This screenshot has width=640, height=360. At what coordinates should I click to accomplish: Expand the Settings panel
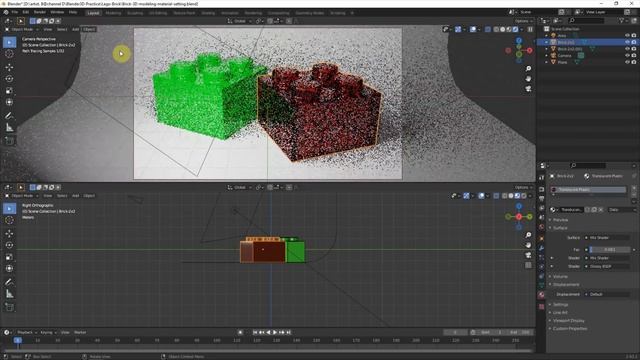(560, 305)
